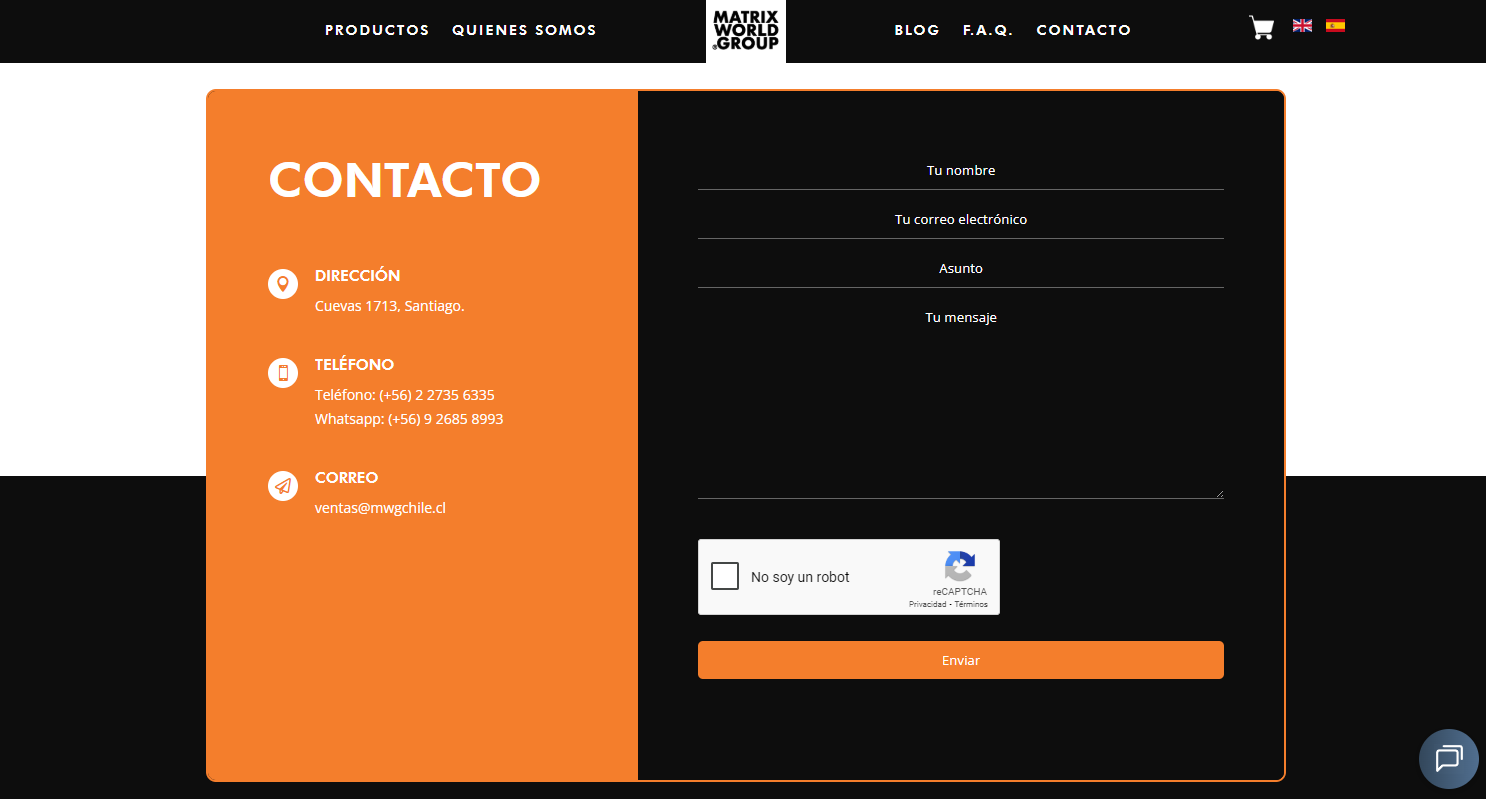Image resolution: width=1486 pixels, height=799 pixels.
Task: Open the shopping cart icon
Action: (x=1261, y=28)
